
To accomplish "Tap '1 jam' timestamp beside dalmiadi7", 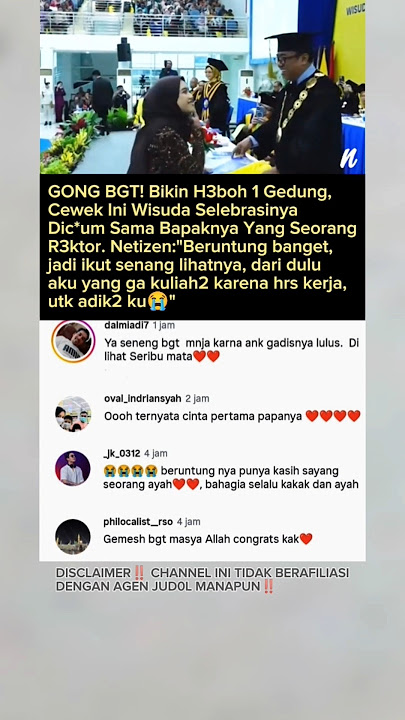I will click(163, 325).
